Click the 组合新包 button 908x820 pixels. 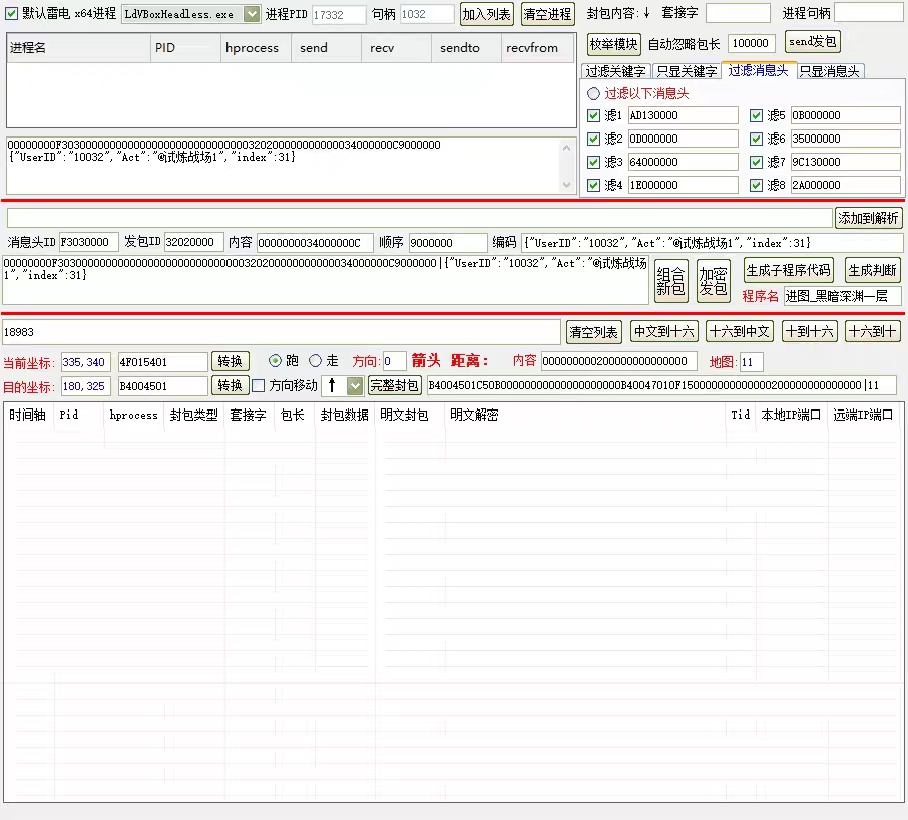coord(671,281)
